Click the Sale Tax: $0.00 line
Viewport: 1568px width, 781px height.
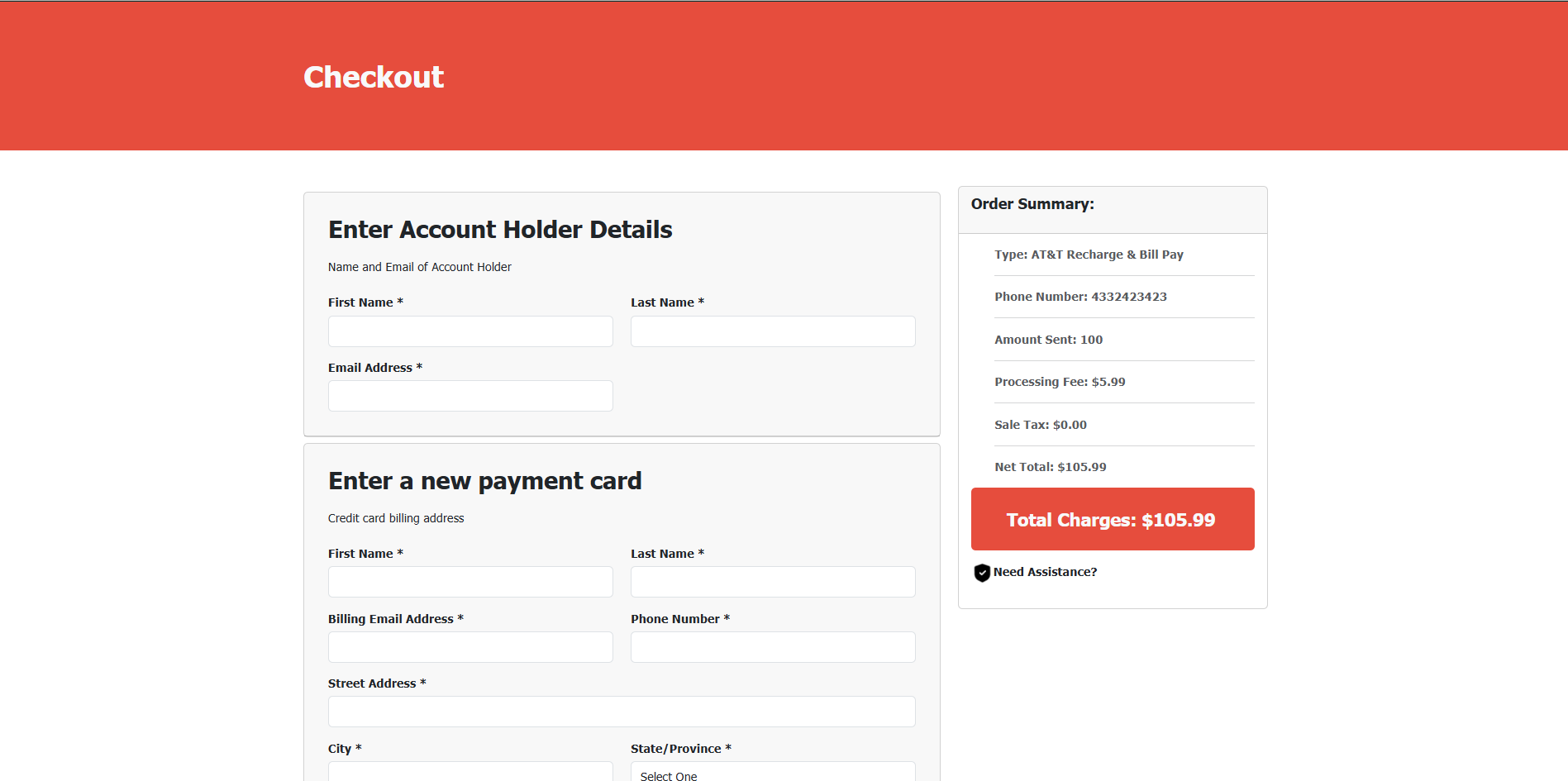point(1041,425)
